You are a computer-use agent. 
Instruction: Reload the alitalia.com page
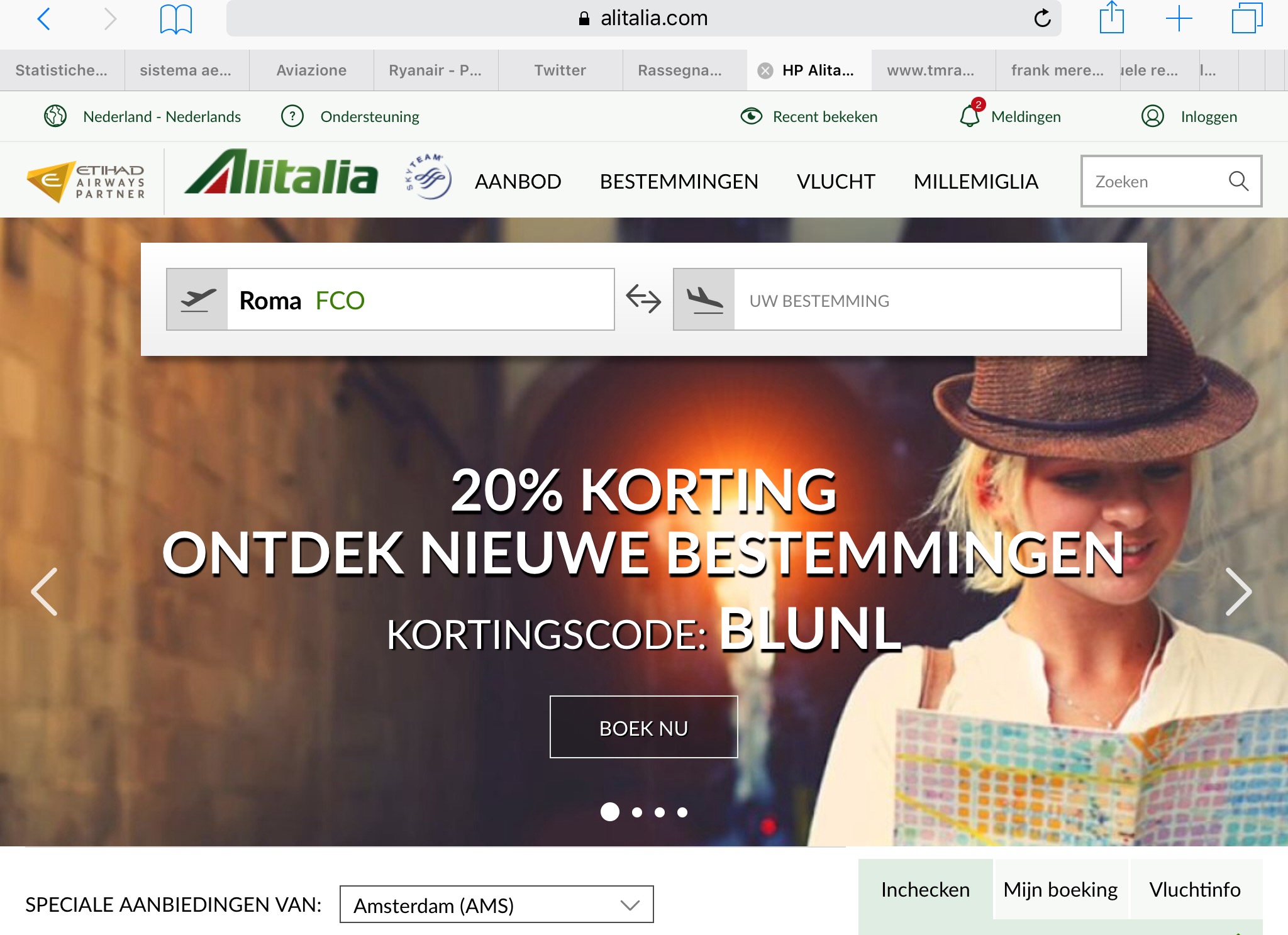[x=1042, y=18]
